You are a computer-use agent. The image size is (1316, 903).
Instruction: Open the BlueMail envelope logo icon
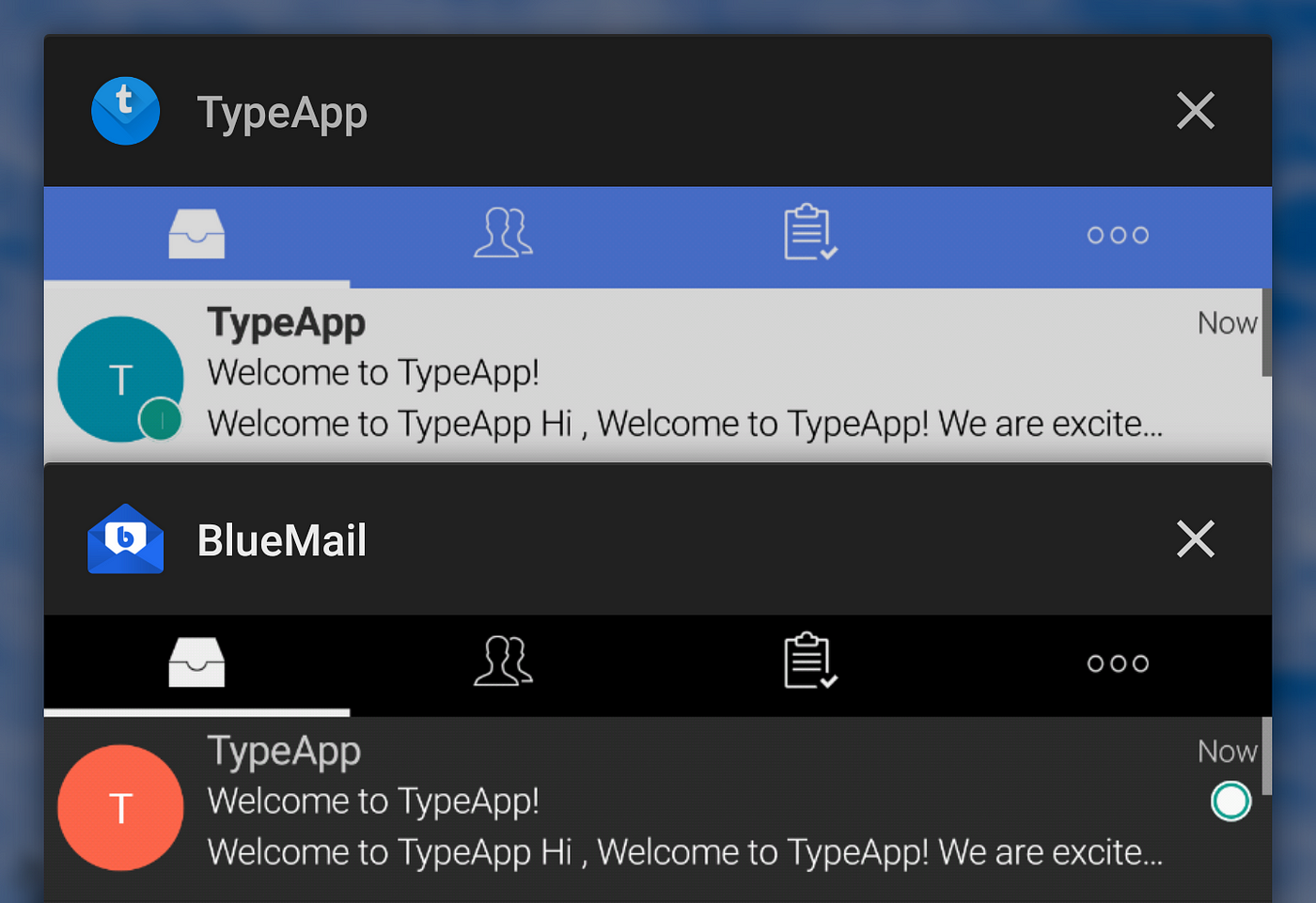125,538
